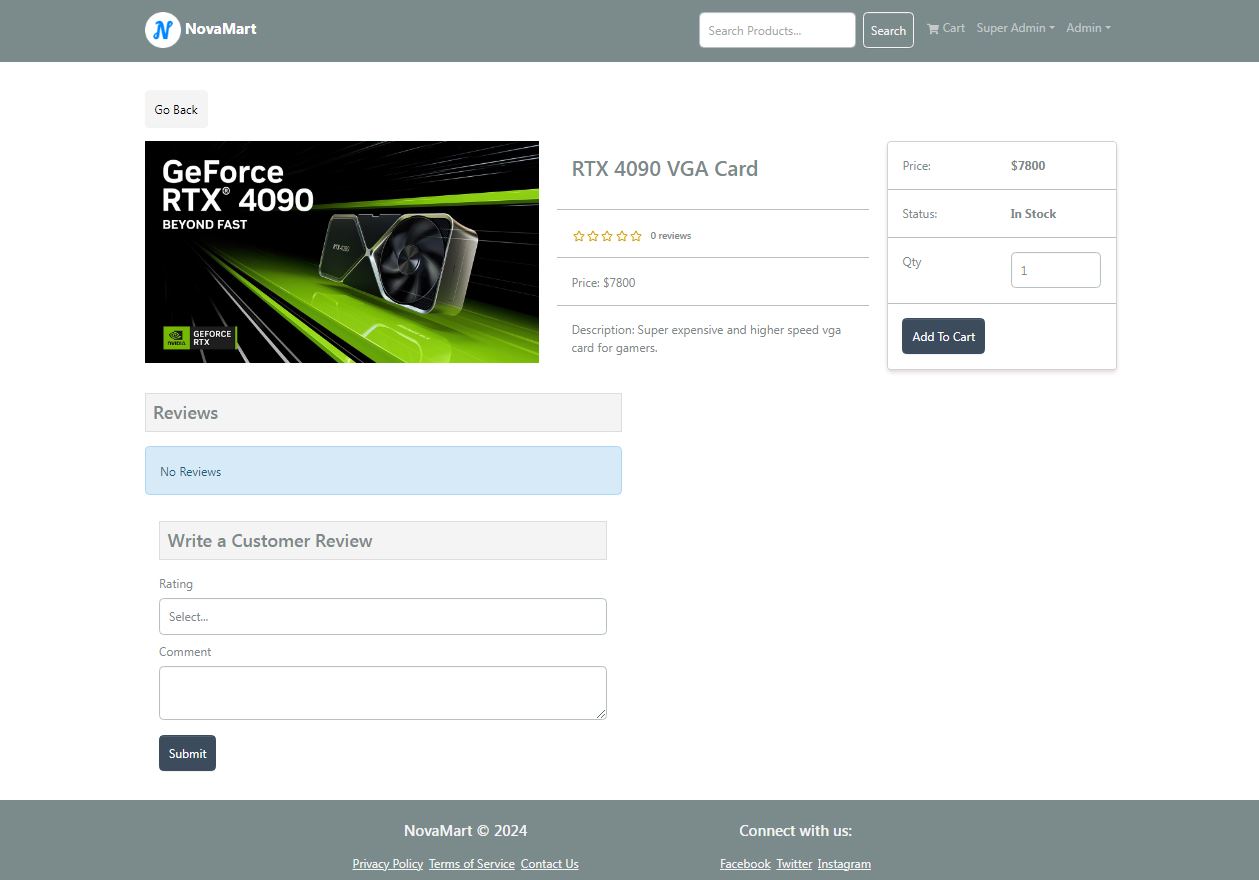Expand the Super Admin dropdown
The image size is (1259, 880).
point(1015,28)
